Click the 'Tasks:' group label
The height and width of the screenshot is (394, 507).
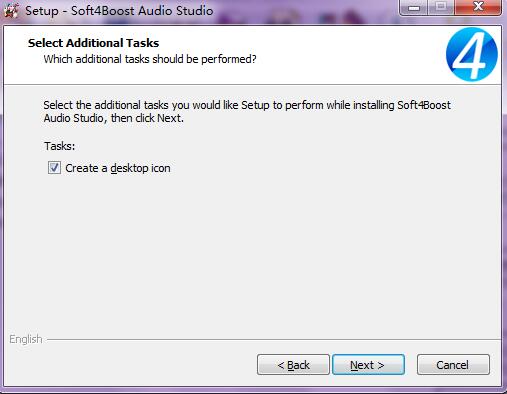click(60, 146)
